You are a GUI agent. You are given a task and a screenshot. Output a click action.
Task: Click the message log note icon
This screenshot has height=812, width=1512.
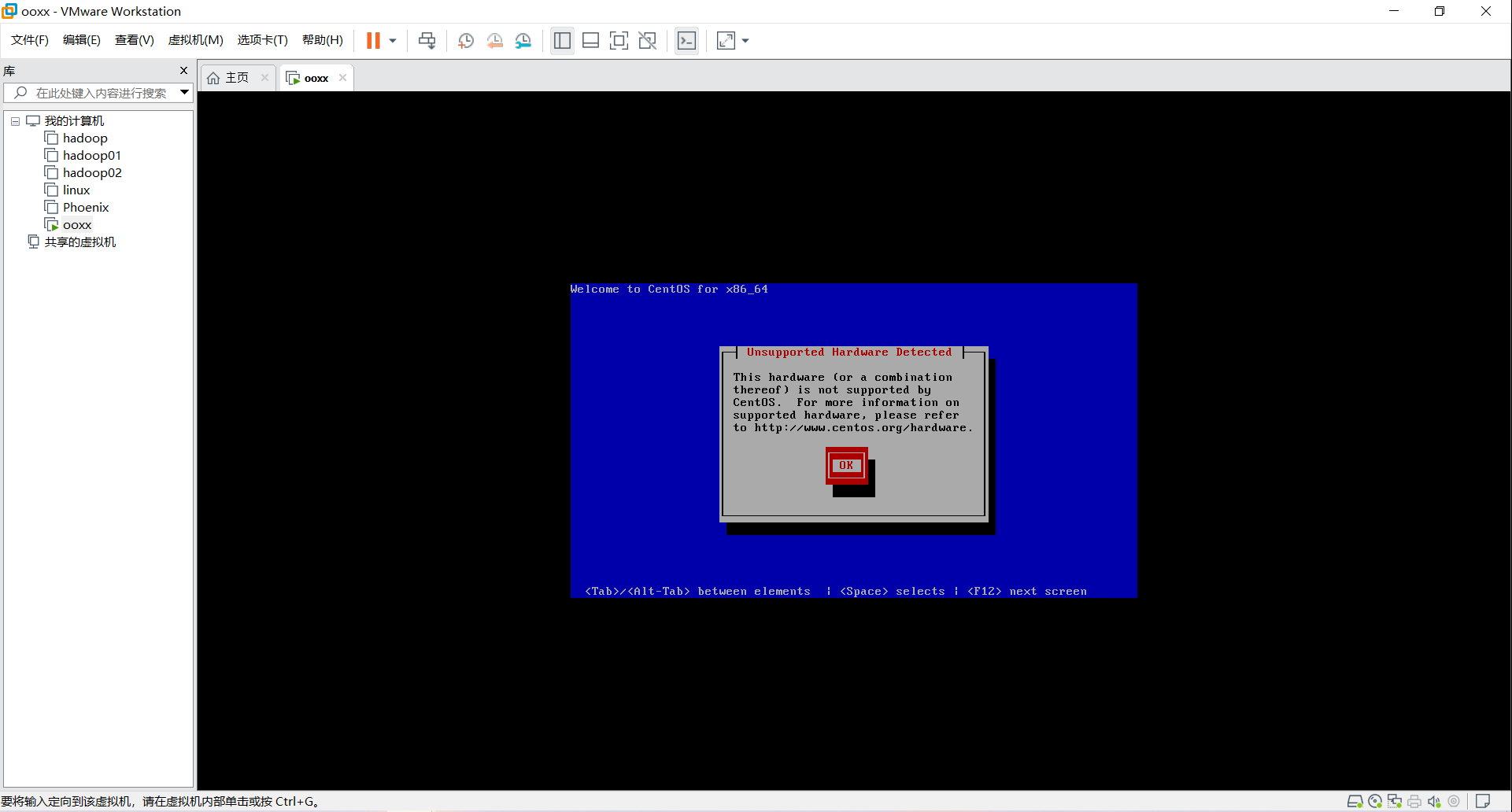click(1483, 801)
